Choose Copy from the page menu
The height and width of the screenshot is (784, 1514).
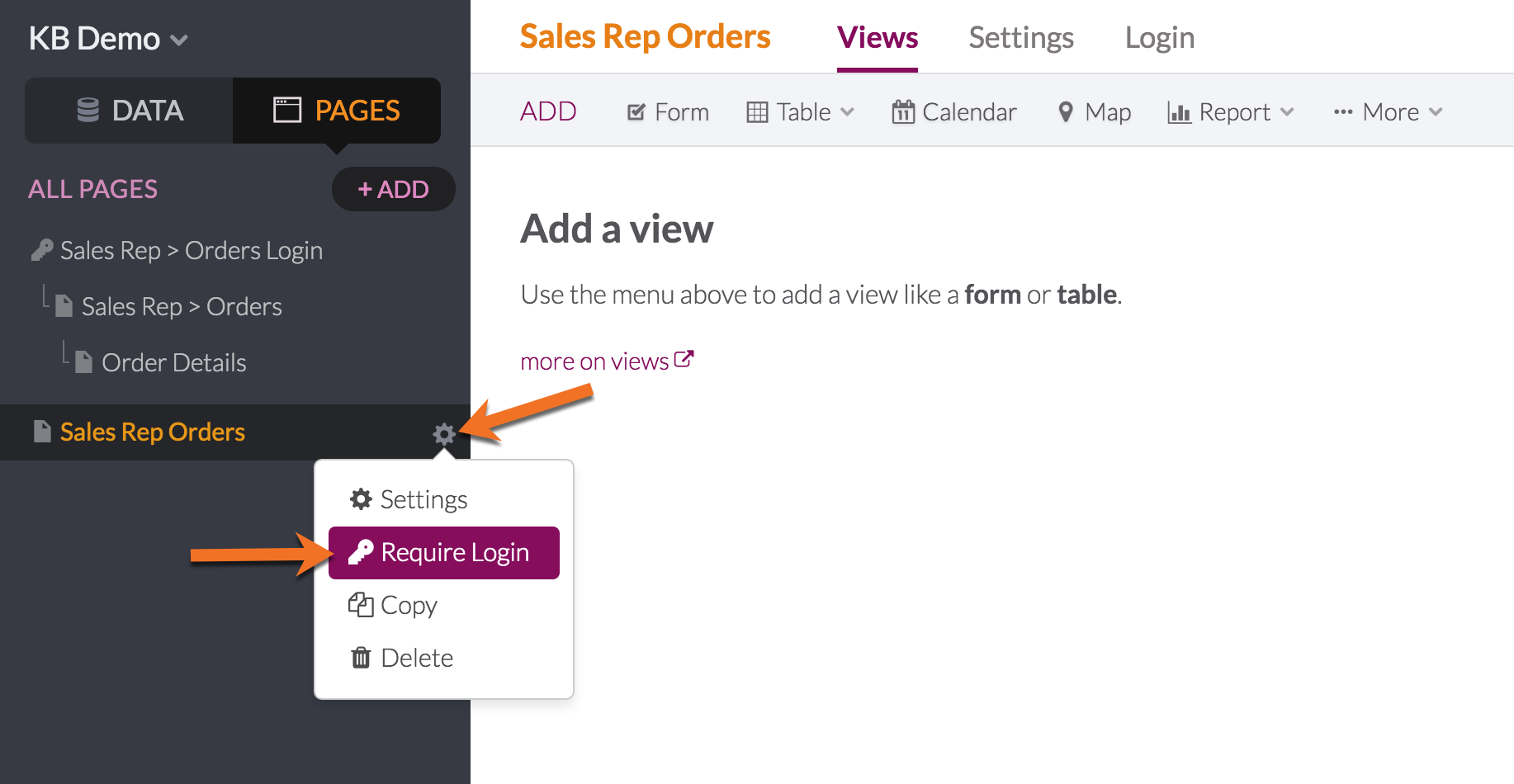click(392, 605)
